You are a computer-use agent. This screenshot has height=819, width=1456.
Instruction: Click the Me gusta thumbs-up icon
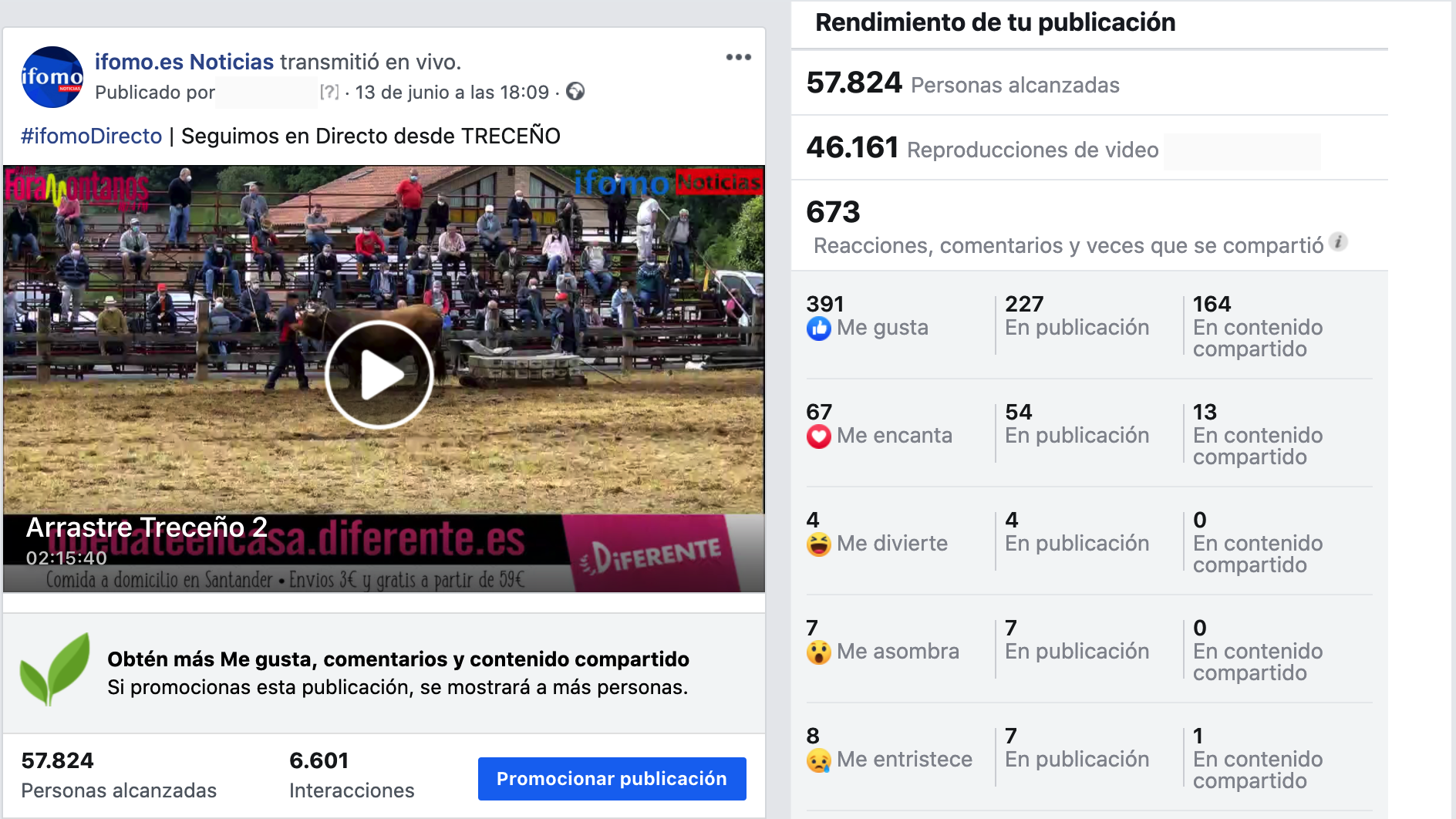point(819,329)
